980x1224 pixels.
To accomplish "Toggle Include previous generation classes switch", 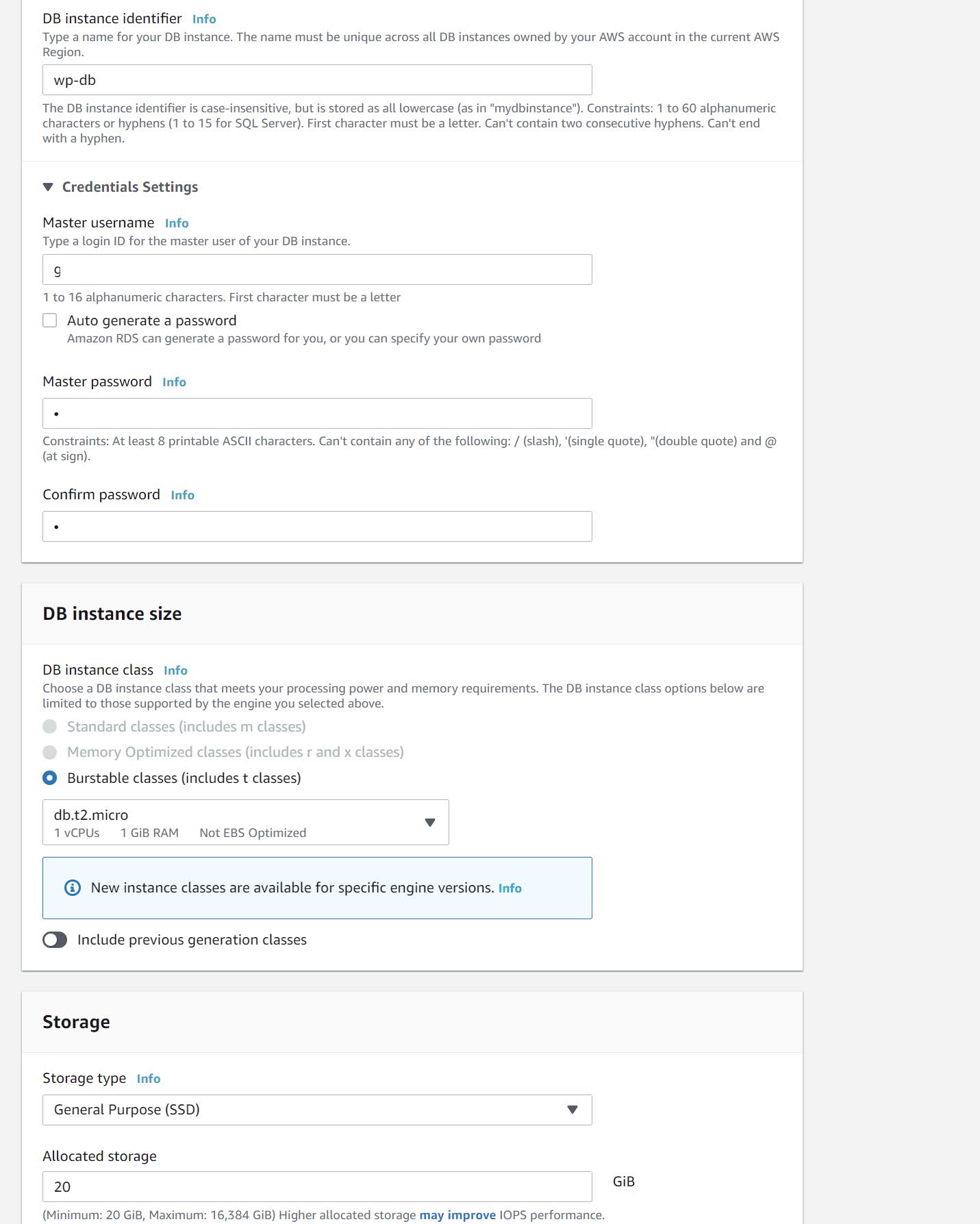I will click(x=55, y=940).
